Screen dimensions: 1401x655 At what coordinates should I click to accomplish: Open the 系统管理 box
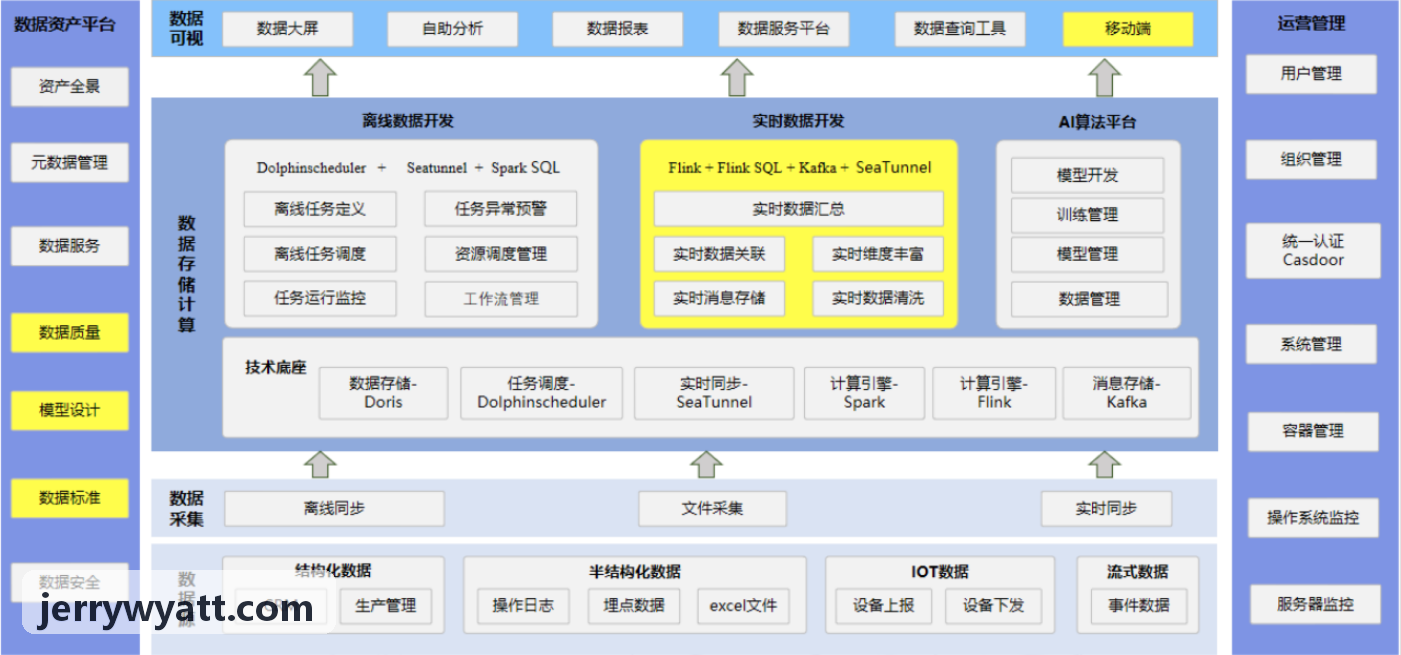[1311, 344]
